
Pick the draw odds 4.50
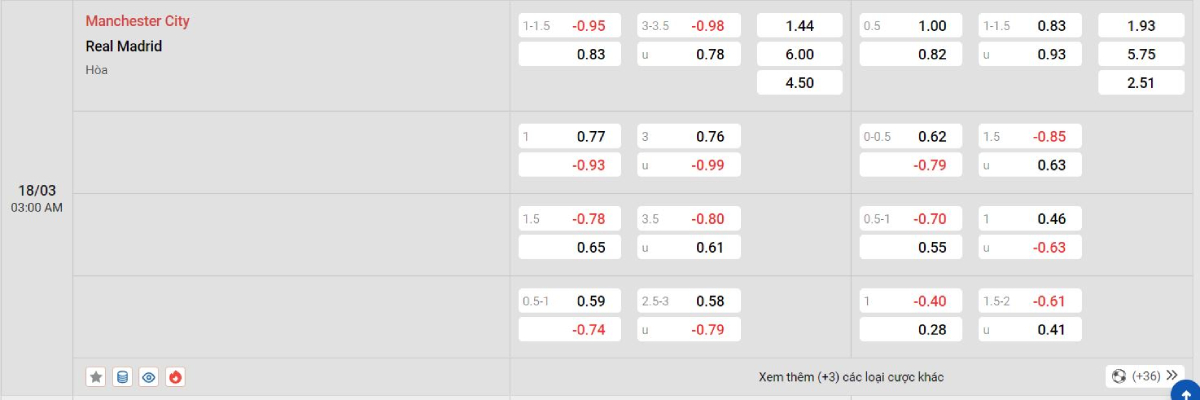pyautogui.click(x=798, y=83)
